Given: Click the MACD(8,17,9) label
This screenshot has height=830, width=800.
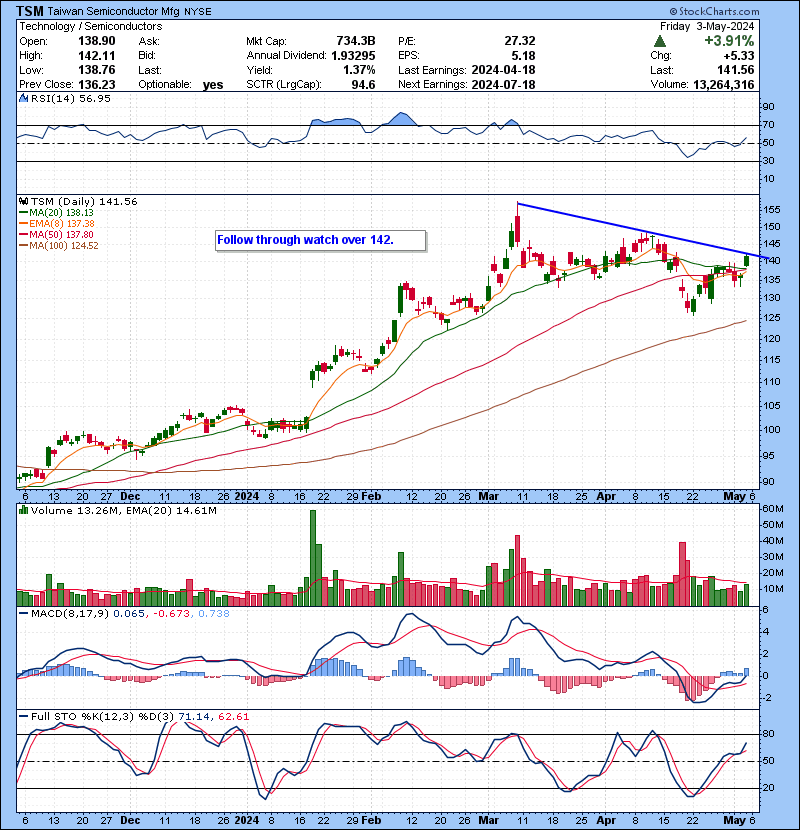Looking at the screenshot, I should (70, 614).
